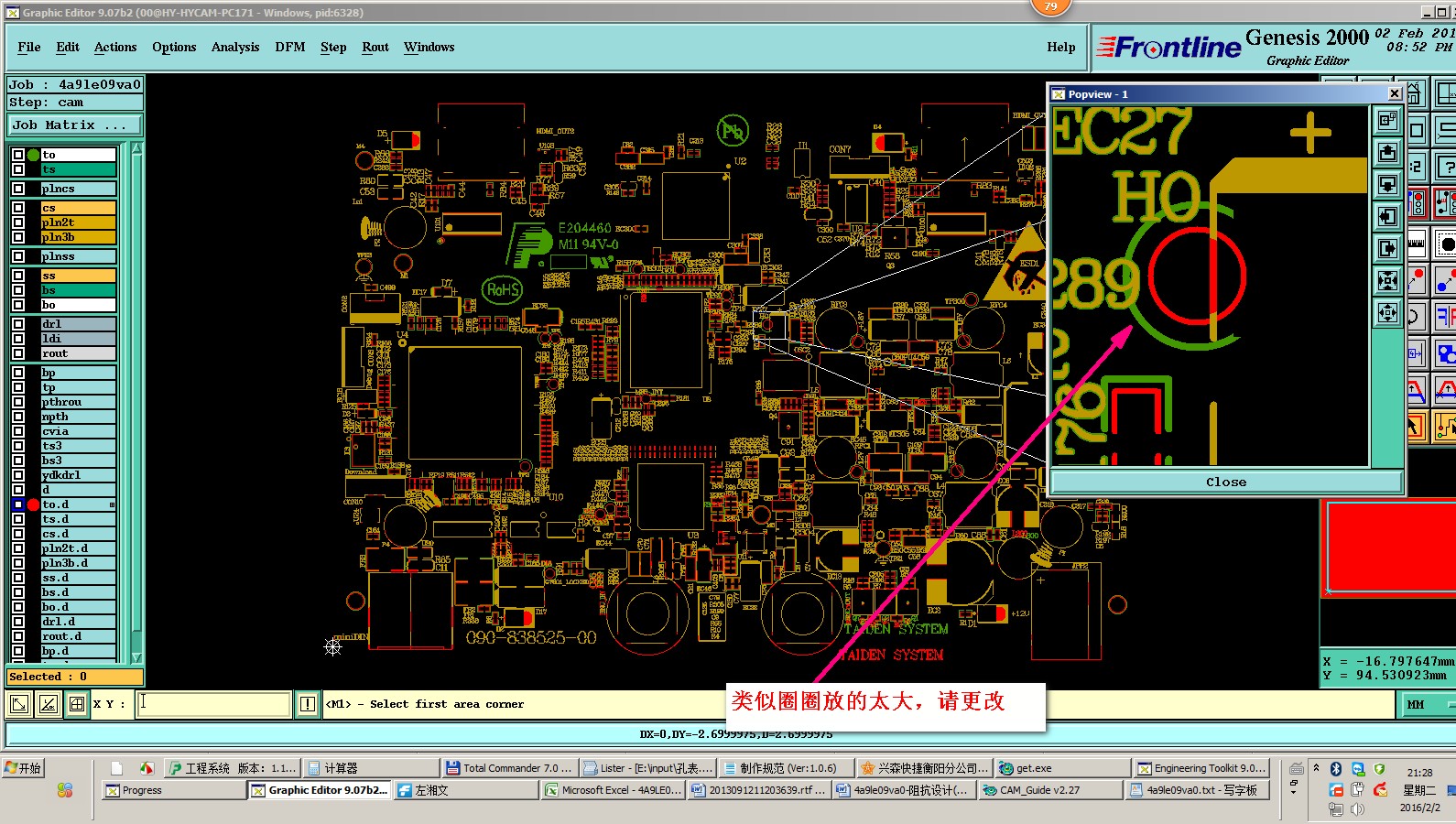The width and height of the screenshot is (1456, 824).
Task: Open the Analysis menu
Action: pos(235,47)
